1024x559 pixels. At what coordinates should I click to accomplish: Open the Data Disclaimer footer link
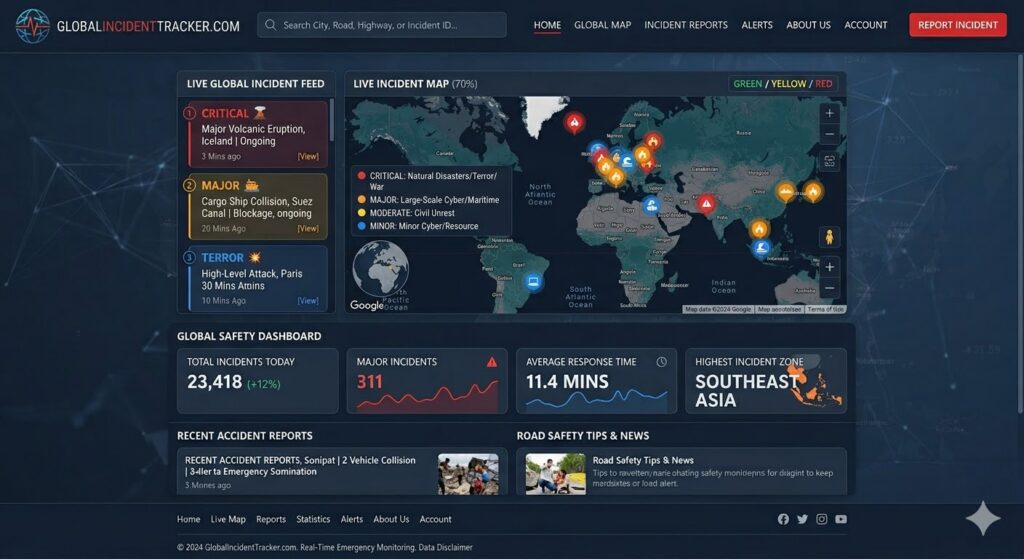click(445, 547)
